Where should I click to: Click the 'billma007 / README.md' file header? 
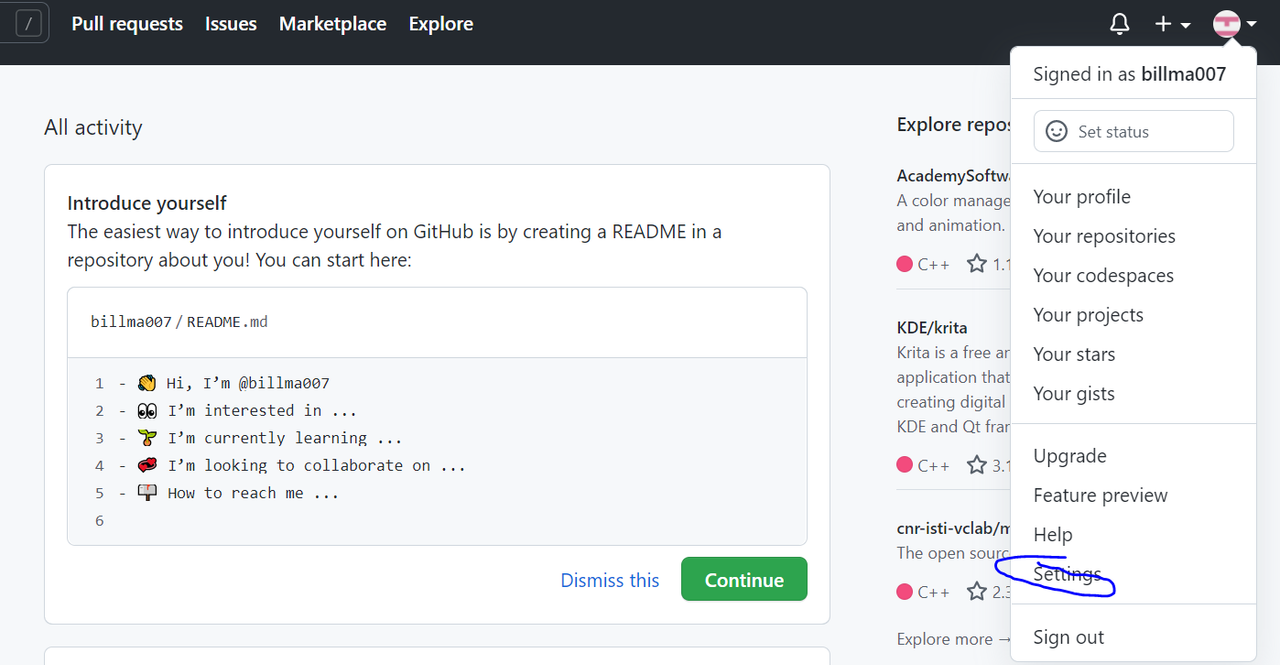[179, 322]
